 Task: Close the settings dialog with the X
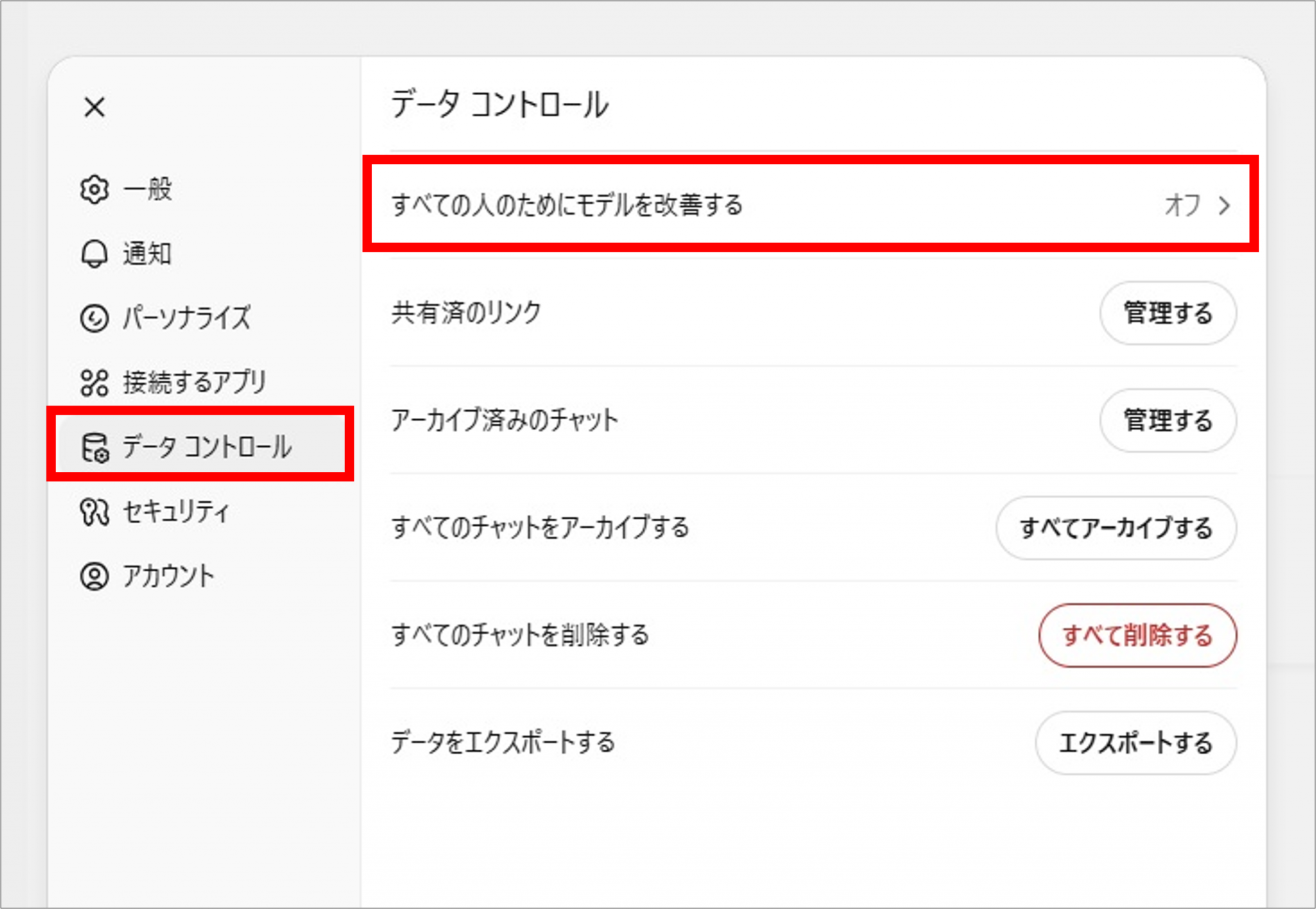(x=94, y=107)
